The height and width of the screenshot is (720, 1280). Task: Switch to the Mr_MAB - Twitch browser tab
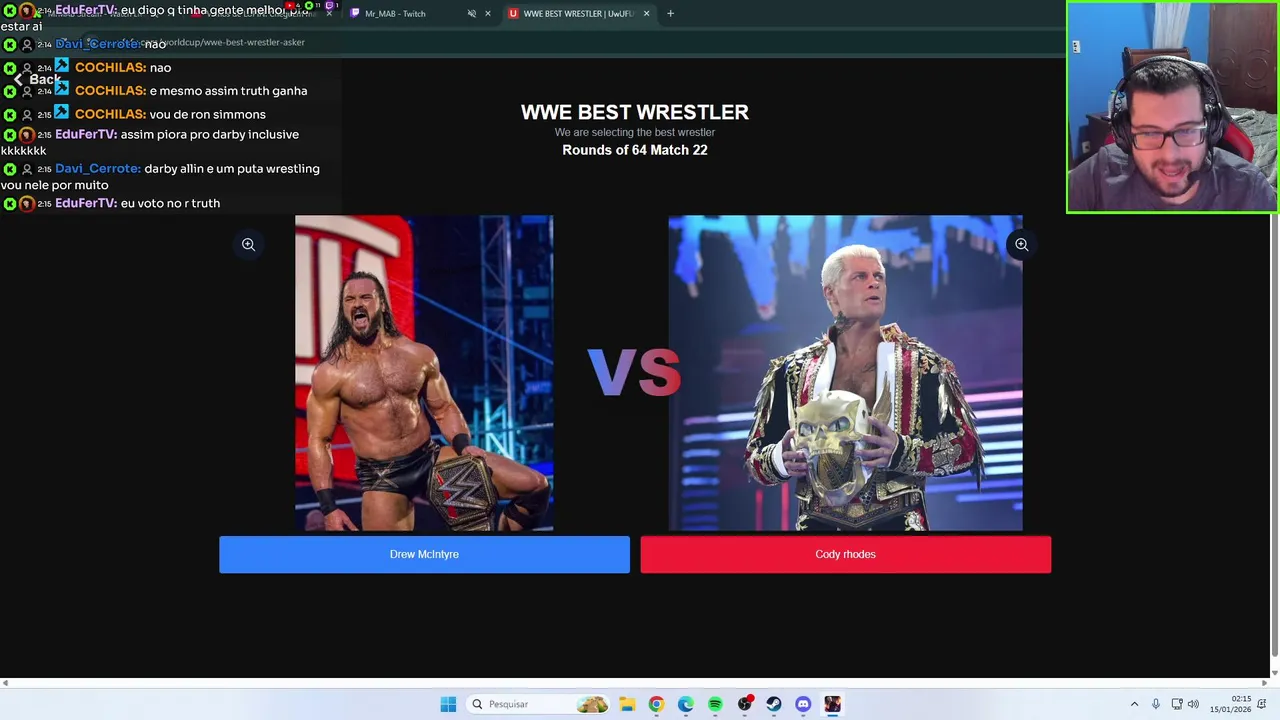(x=395, y=14)
